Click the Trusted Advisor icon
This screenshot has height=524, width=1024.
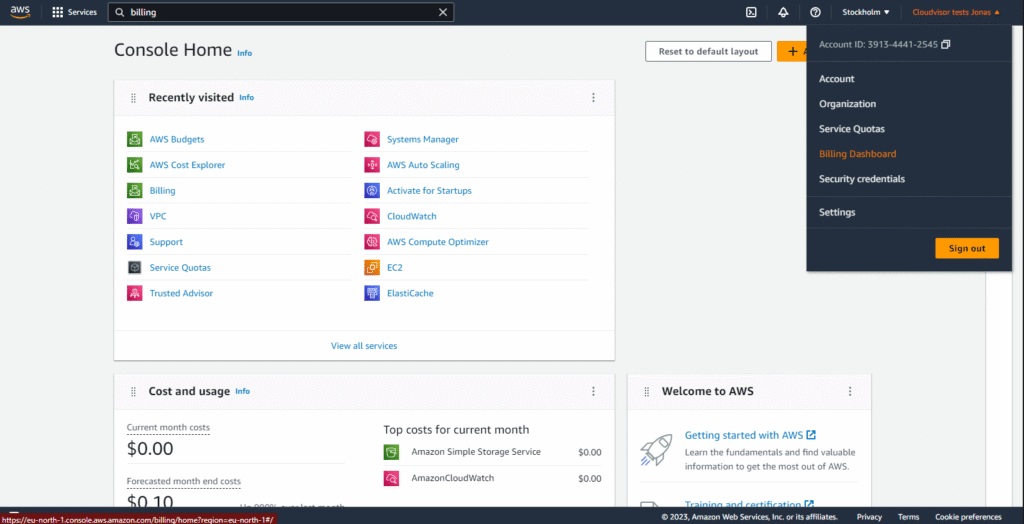[x=135, y=293]
